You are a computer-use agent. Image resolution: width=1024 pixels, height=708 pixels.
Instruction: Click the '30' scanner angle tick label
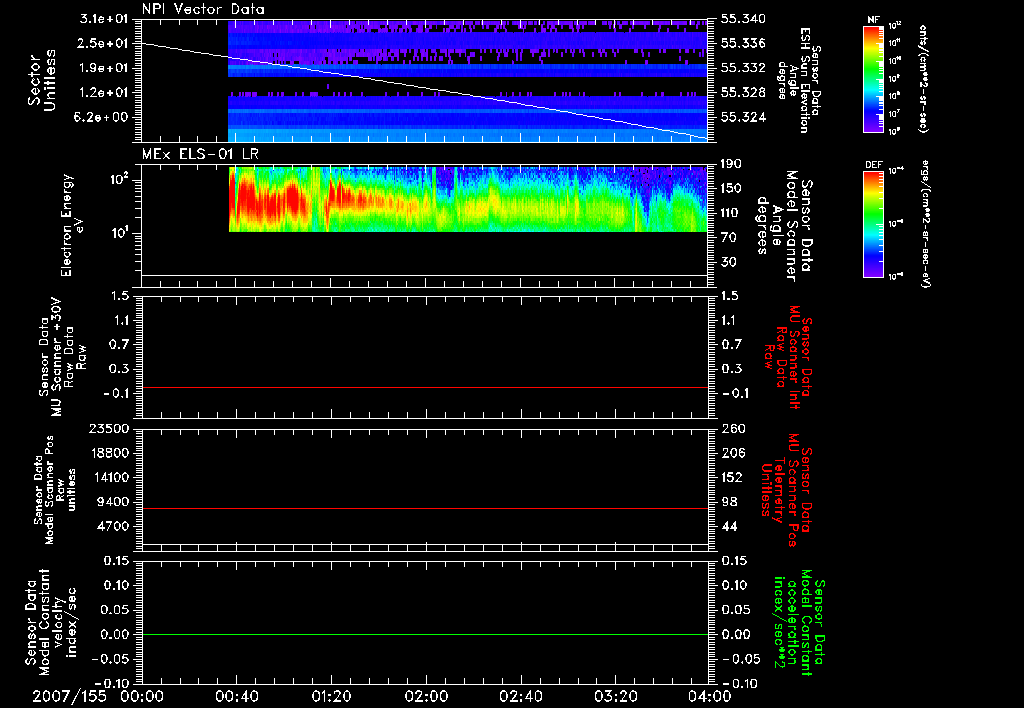point(729,262)
